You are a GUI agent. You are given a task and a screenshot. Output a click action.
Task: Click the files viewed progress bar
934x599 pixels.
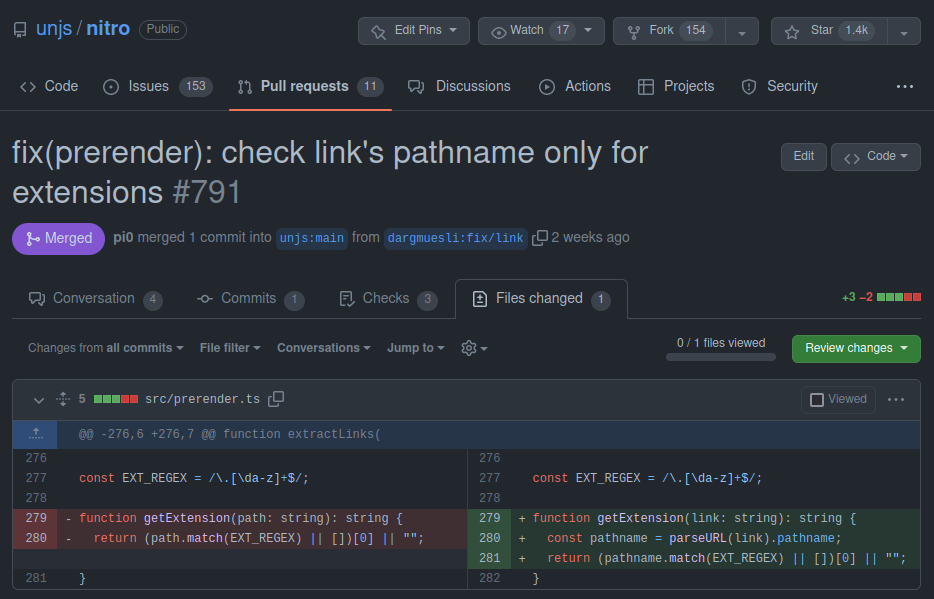(x=721, y=357)
